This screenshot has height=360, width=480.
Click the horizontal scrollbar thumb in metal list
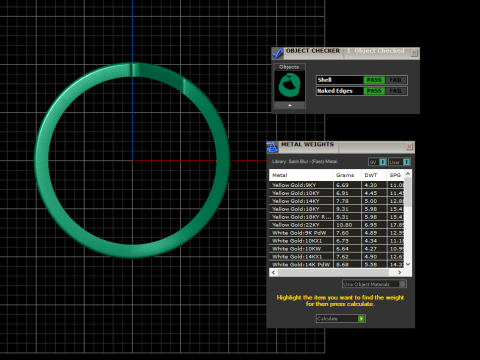tap(333, 272)
